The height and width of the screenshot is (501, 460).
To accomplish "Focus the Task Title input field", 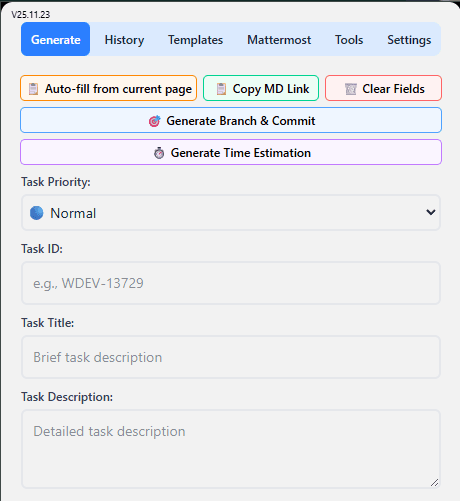I will point(231,357).
